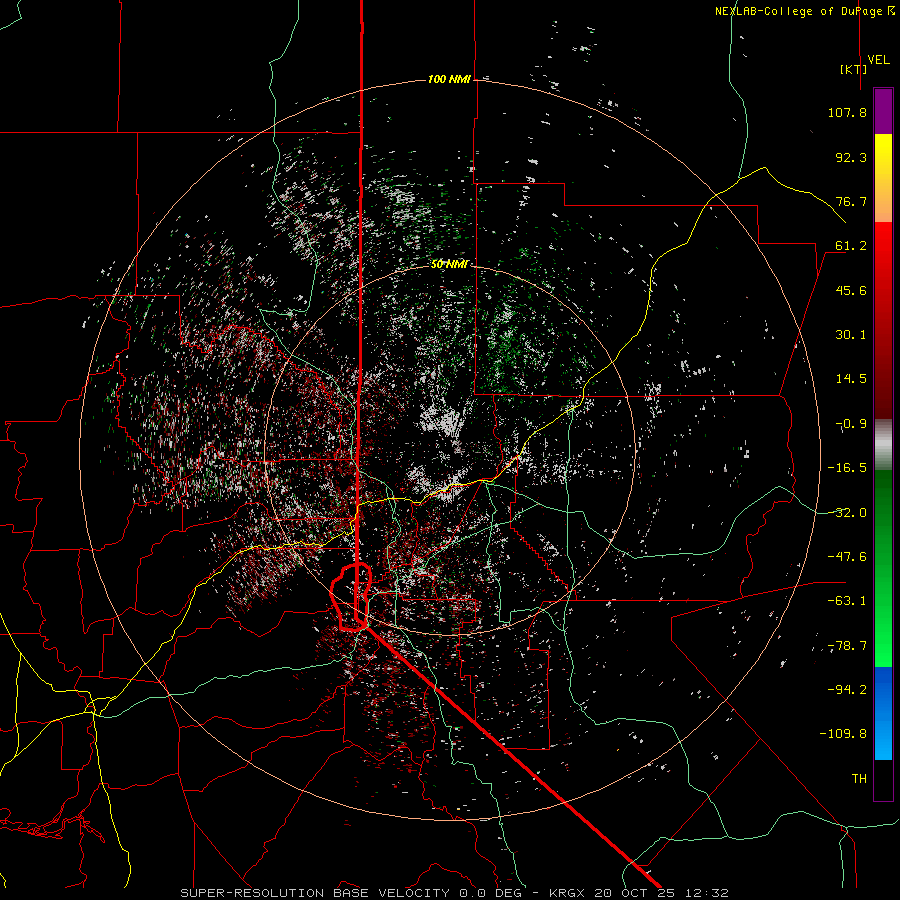Select the -47.6 velocity scale value

click(847, 557)
